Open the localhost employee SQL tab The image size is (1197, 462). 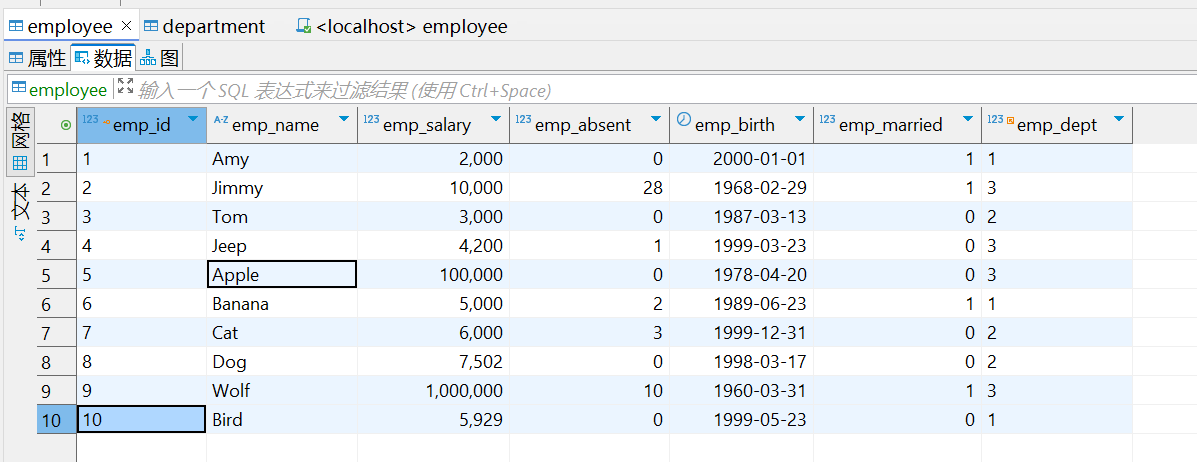(x=402, y=26)
